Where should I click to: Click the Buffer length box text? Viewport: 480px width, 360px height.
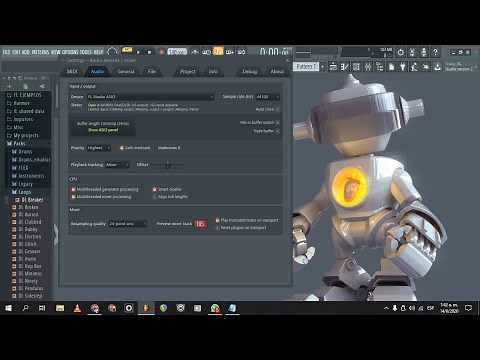(x=103, y=123)
